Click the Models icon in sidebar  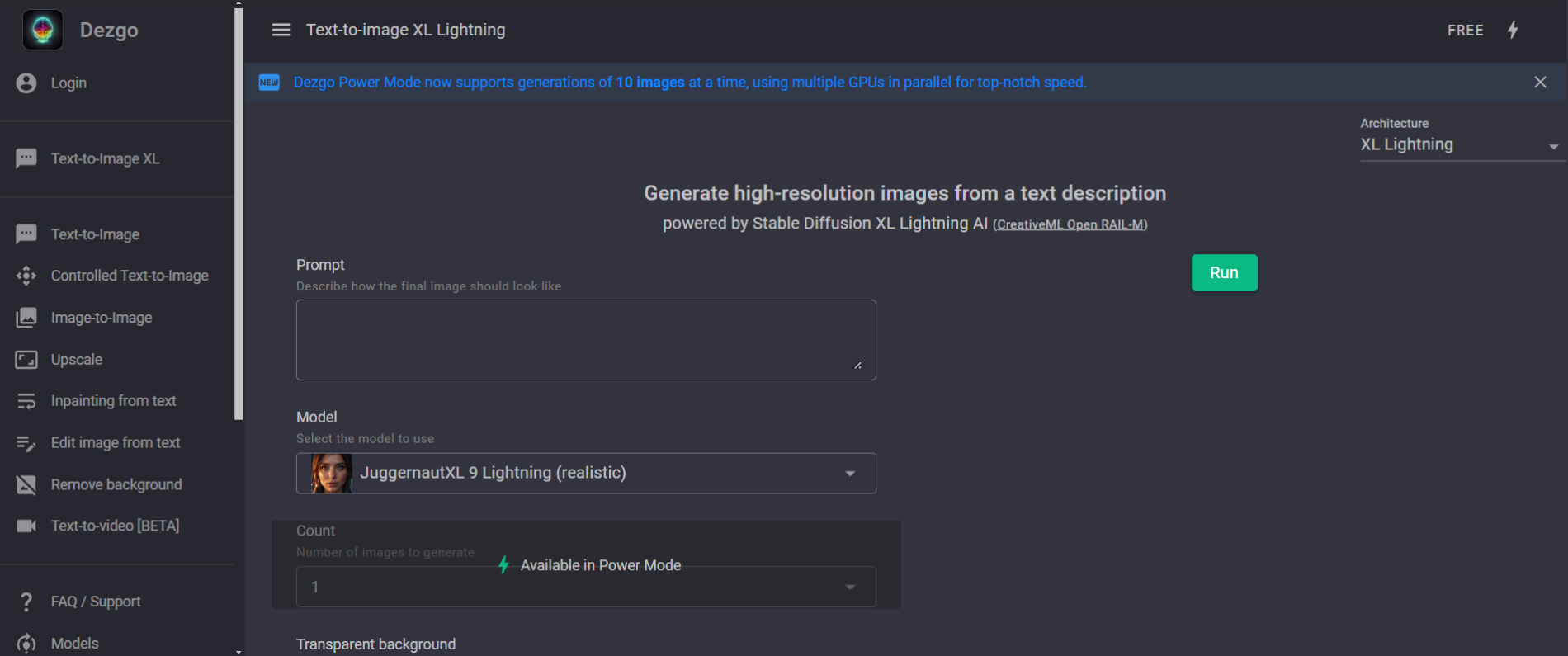click(26, 644)
